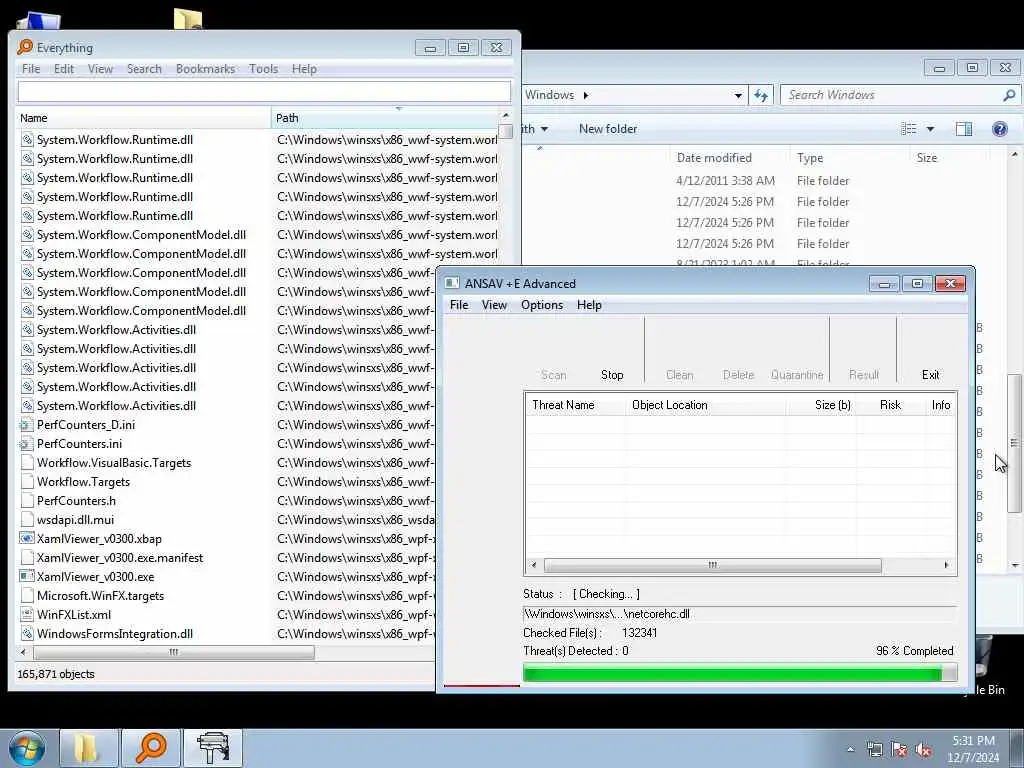Open the Bookmarks menu in Everything
This screenshot has width=1024, height=768.
point(205,69)
